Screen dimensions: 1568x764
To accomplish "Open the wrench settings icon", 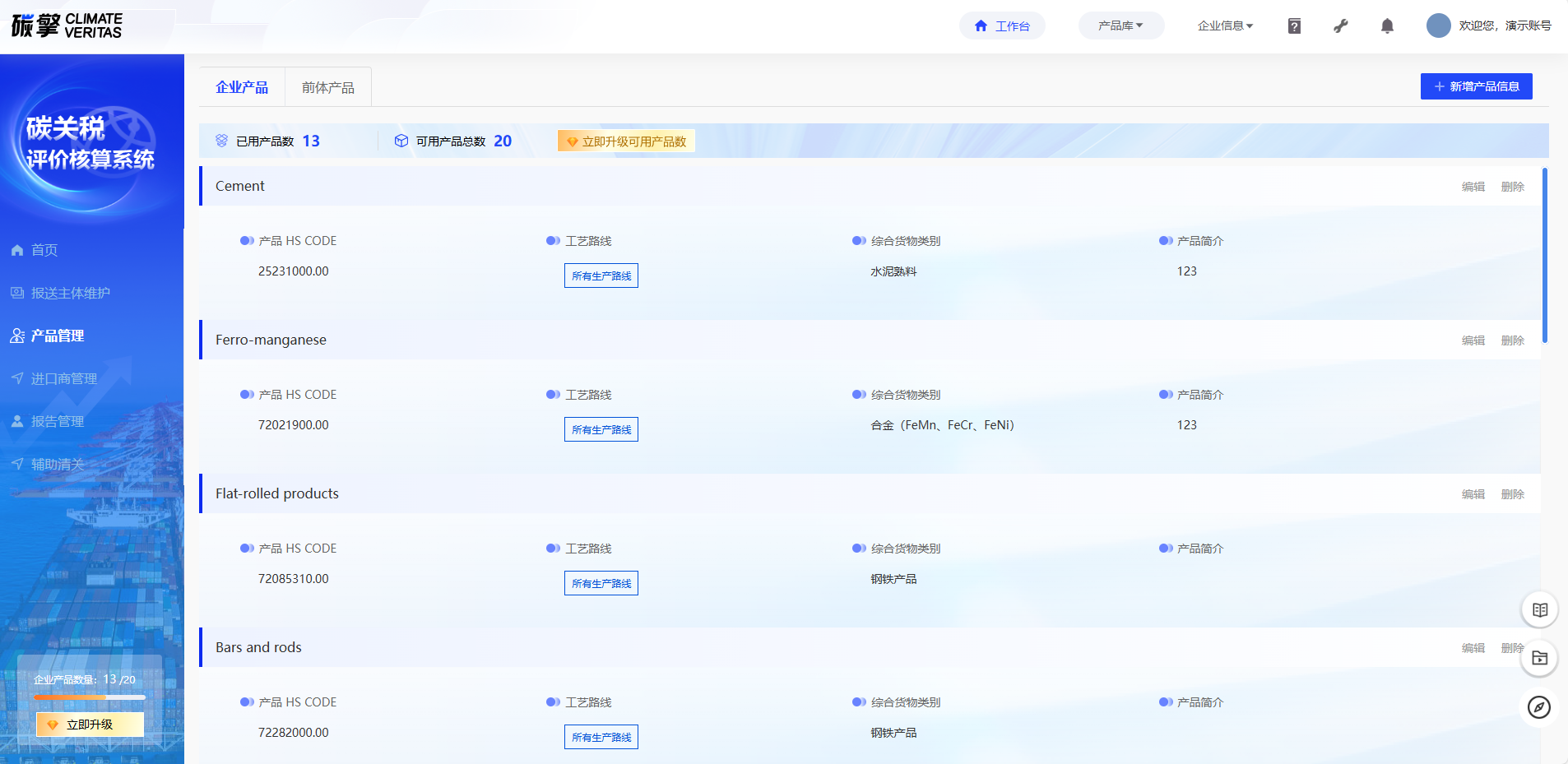I will (x=1341, y=26).
